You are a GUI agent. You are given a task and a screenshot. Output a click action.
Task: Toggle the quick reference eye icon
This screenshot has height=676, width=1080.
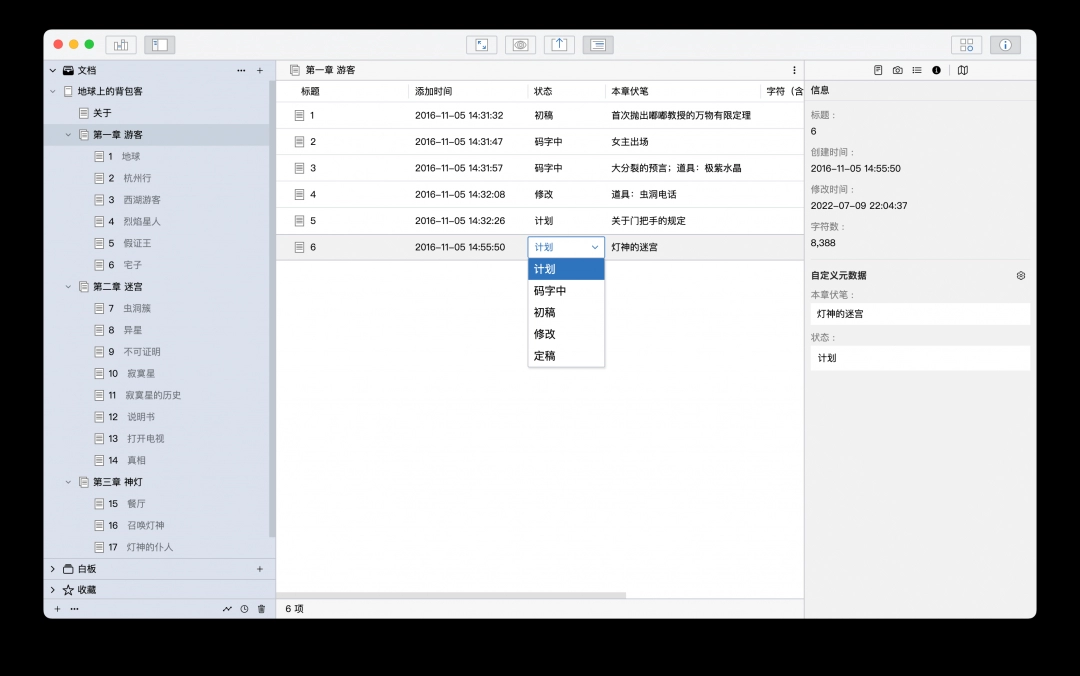point(520,44)
